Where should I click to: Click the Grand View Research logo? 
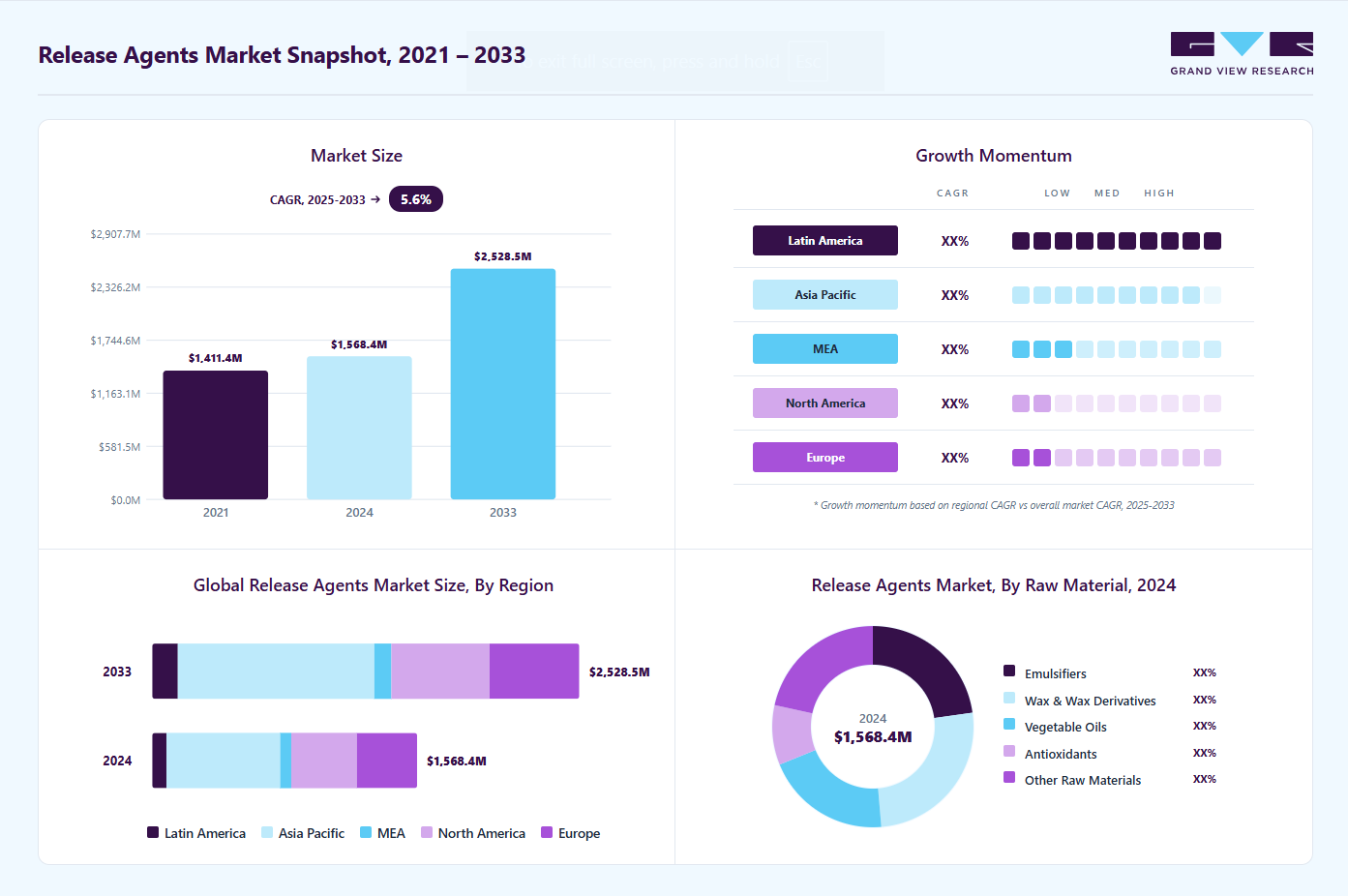coord(1242,54)
